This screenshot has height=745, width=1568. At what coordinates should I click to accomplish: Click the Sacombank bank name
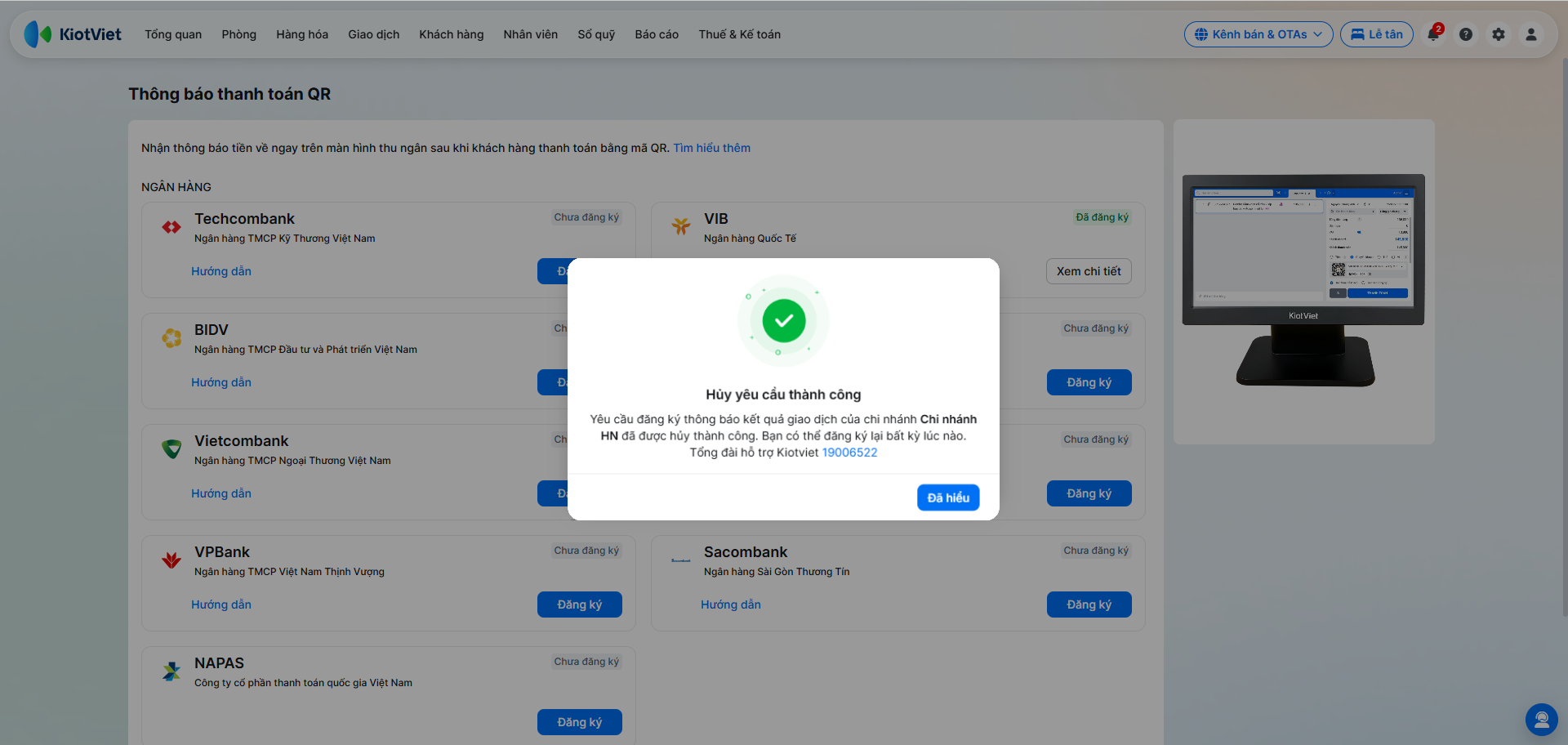pyautogui.click(x=746, y=552)
